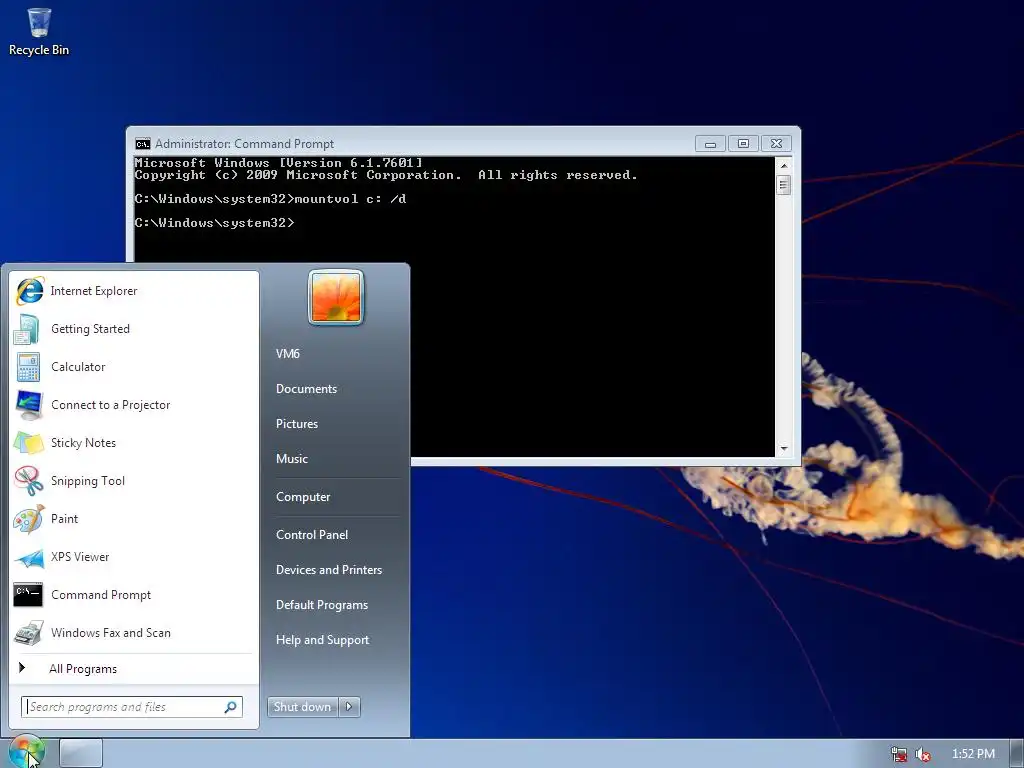Open shut down options arrow

click(349, 707)
